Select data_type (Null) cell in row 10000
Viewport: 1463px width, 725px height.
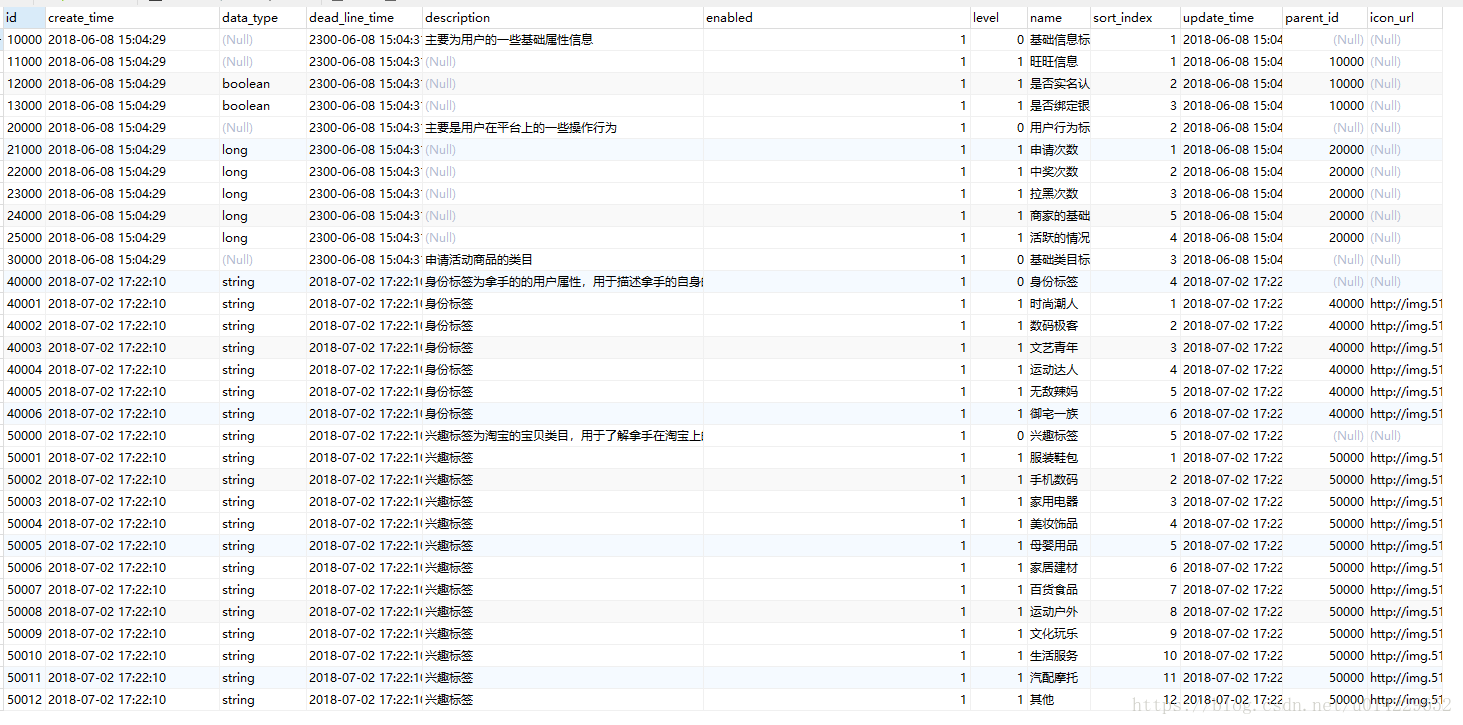(263, 40)
